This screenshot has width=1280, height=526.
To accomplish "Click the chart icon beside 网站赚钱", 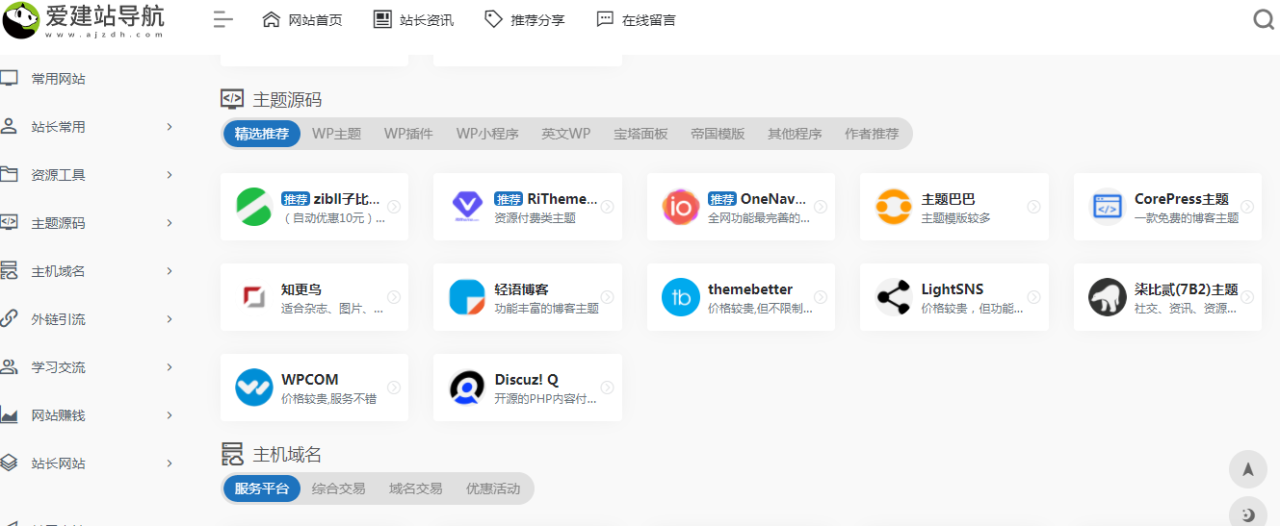I will coord(9,415).
